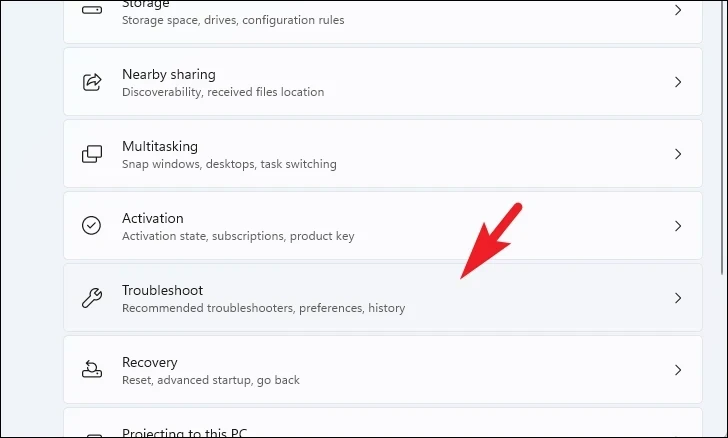Open the Activation product key settings

point(383,226)
